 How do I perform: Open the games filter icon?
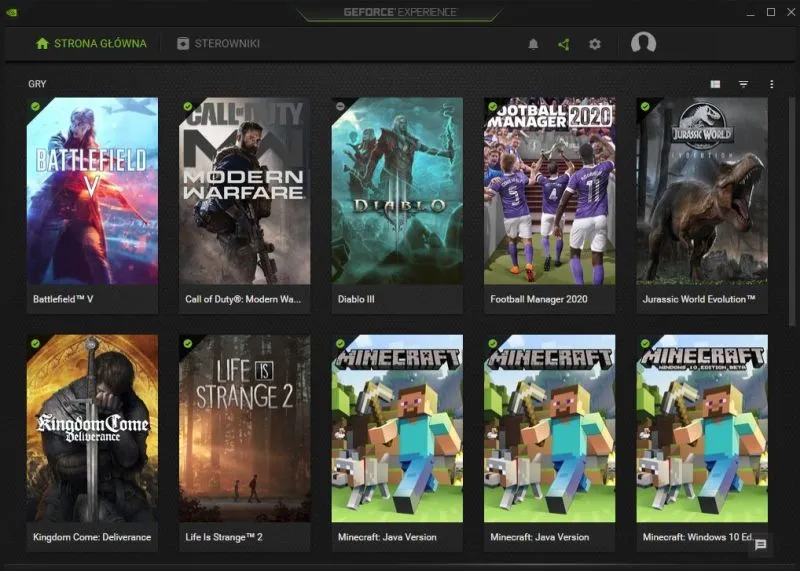tap(743, 84)
